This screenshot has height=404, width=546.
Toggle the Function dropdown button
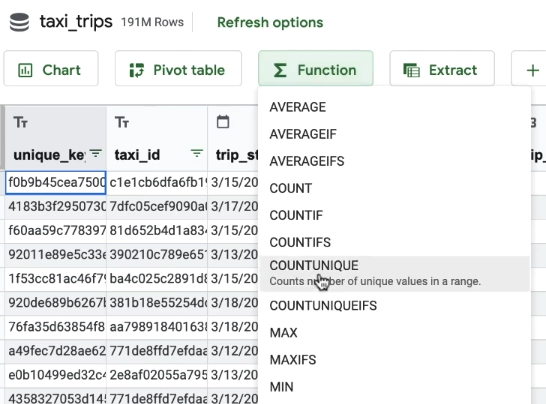point(315,69)
